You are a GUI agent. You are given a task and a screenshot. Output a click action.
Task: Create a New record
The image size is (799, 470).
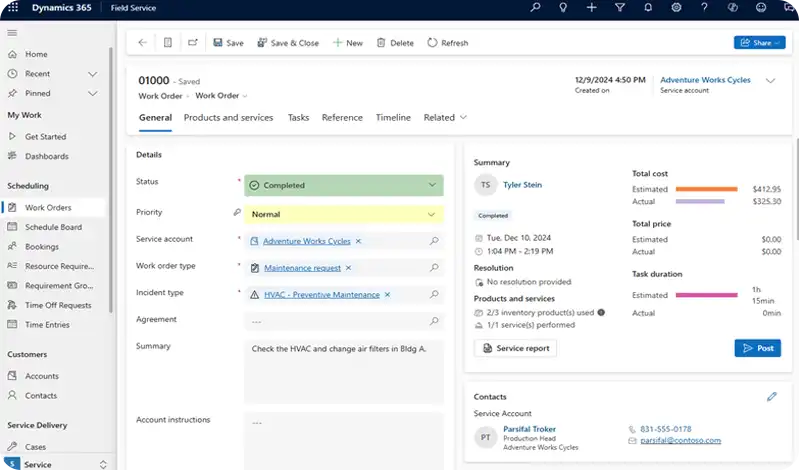[x=348, y=43]
